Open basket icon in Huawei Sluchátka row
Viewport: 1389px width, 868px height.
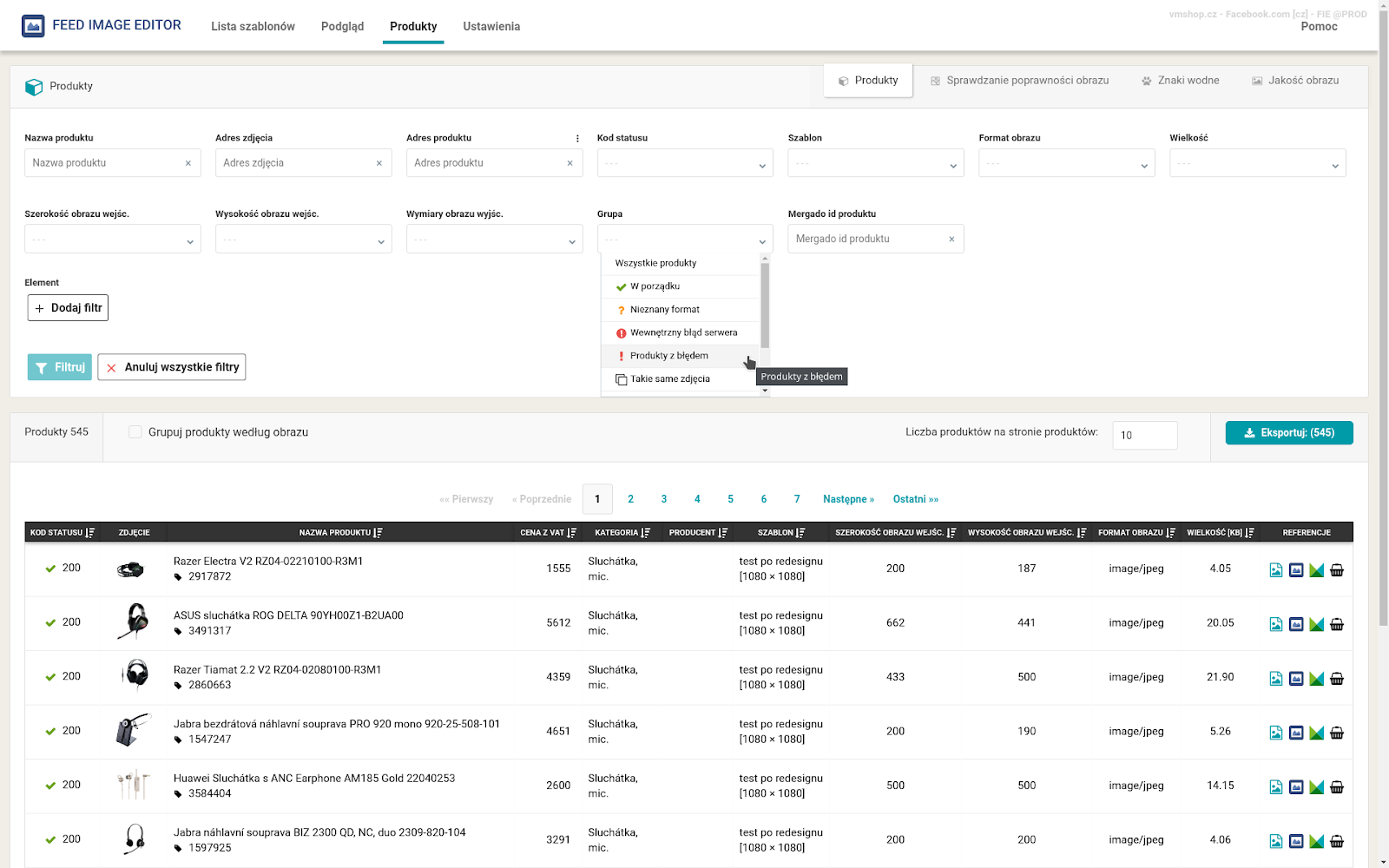click(1337, 787)
